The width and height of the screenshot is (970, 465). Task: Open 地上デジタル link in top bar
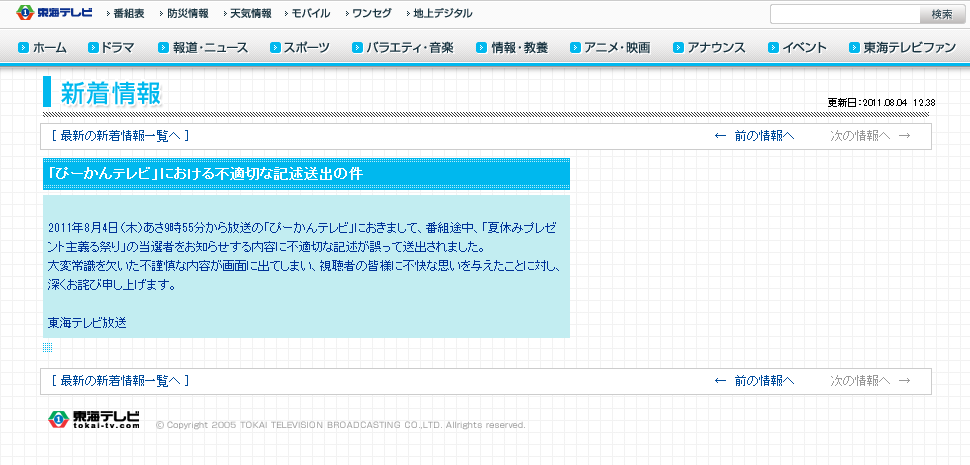(x=442, y=13)
